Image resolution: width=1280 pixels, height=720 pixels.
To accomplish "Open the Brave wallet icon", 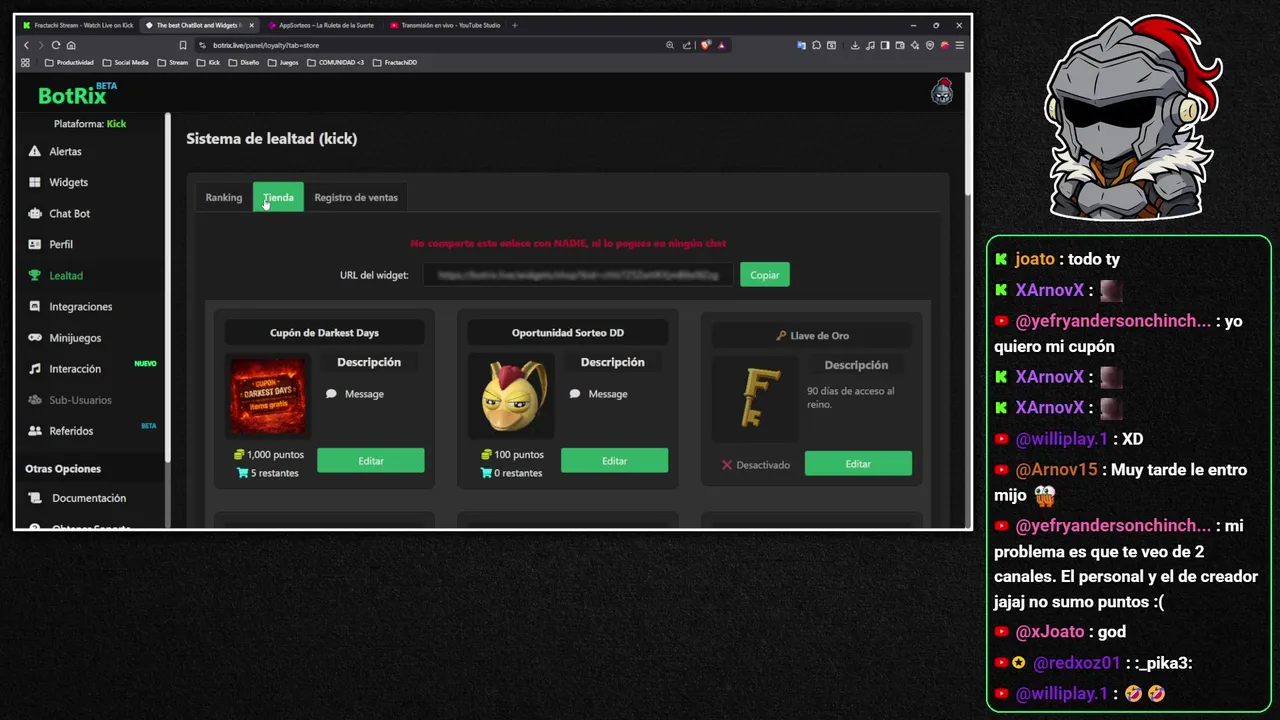I will pyautogui.click(x=900, y=45).
